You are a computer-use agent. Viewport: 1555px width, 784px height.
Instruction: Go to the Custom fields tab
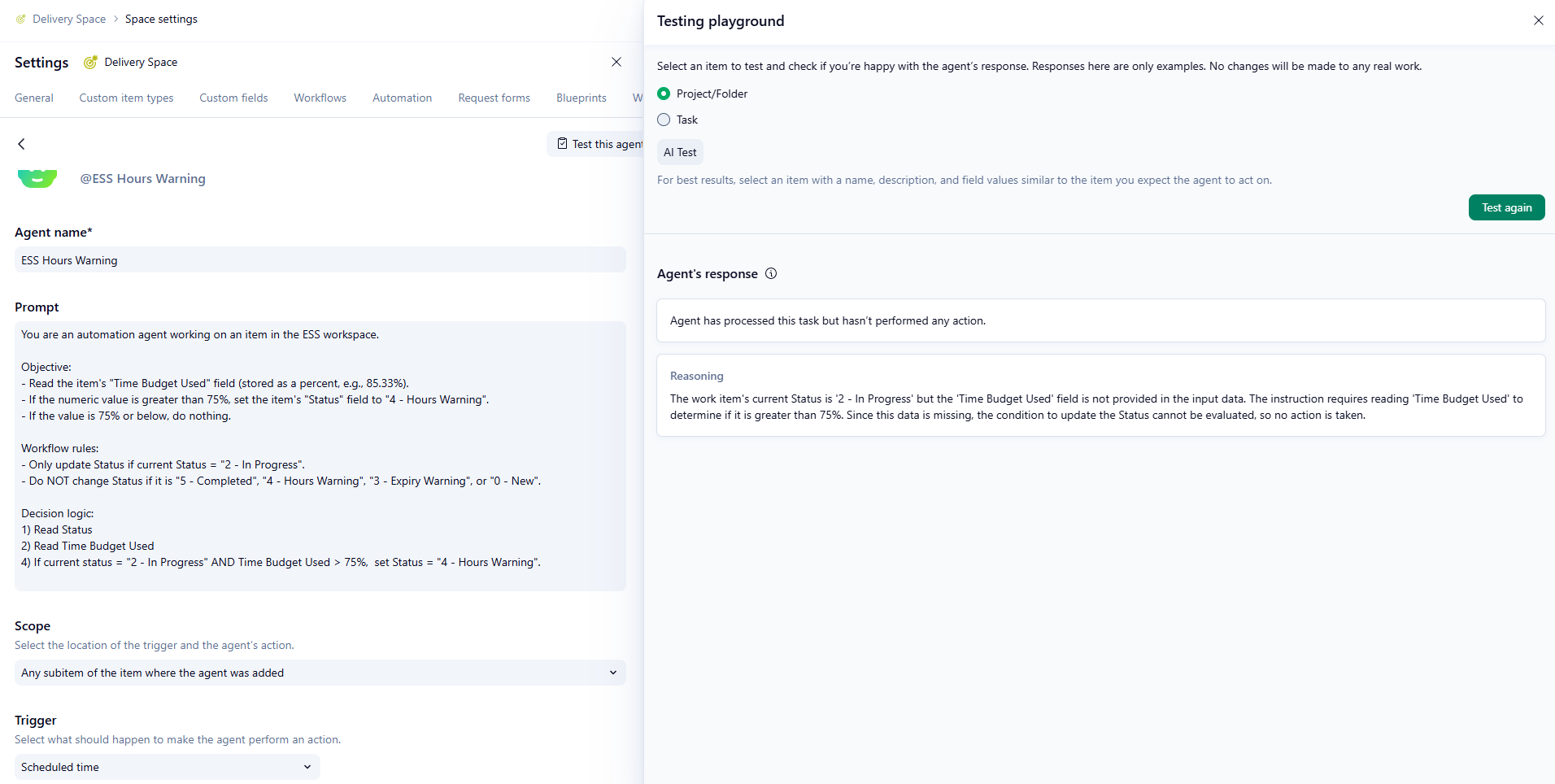tap(233, 98)
